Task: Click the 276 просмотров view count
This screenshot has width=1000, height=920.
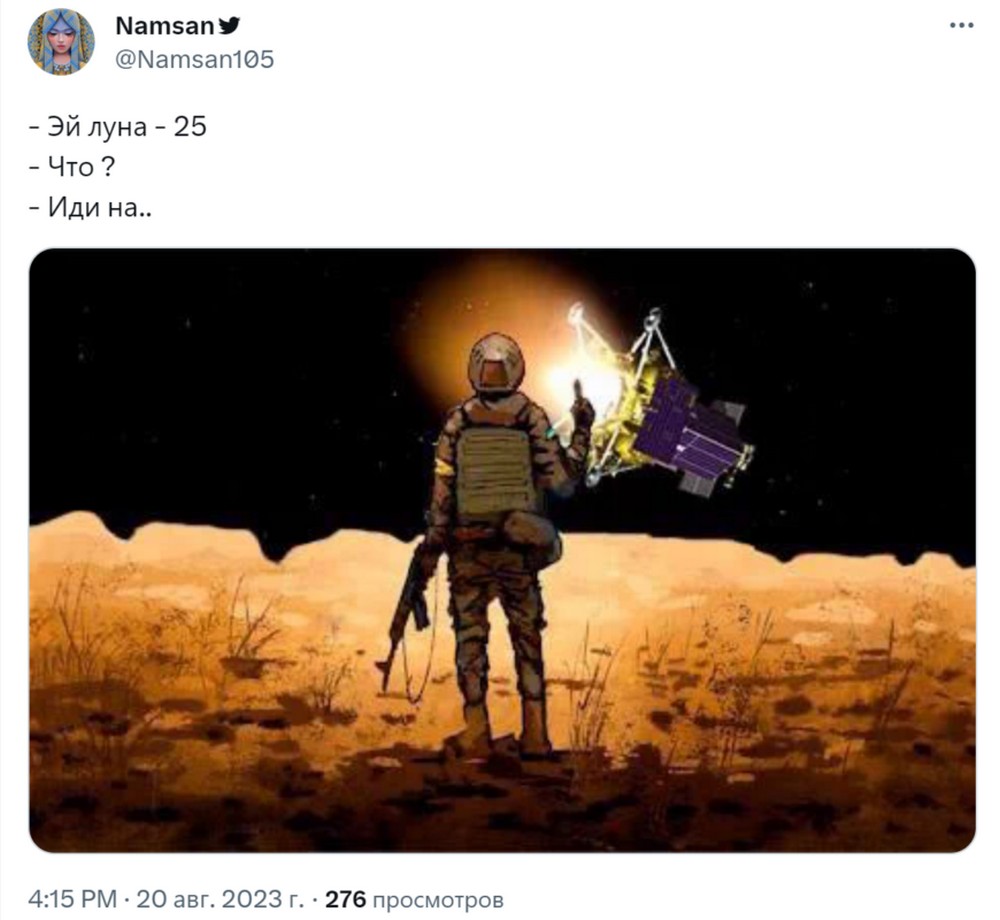Action: point(415,900)
